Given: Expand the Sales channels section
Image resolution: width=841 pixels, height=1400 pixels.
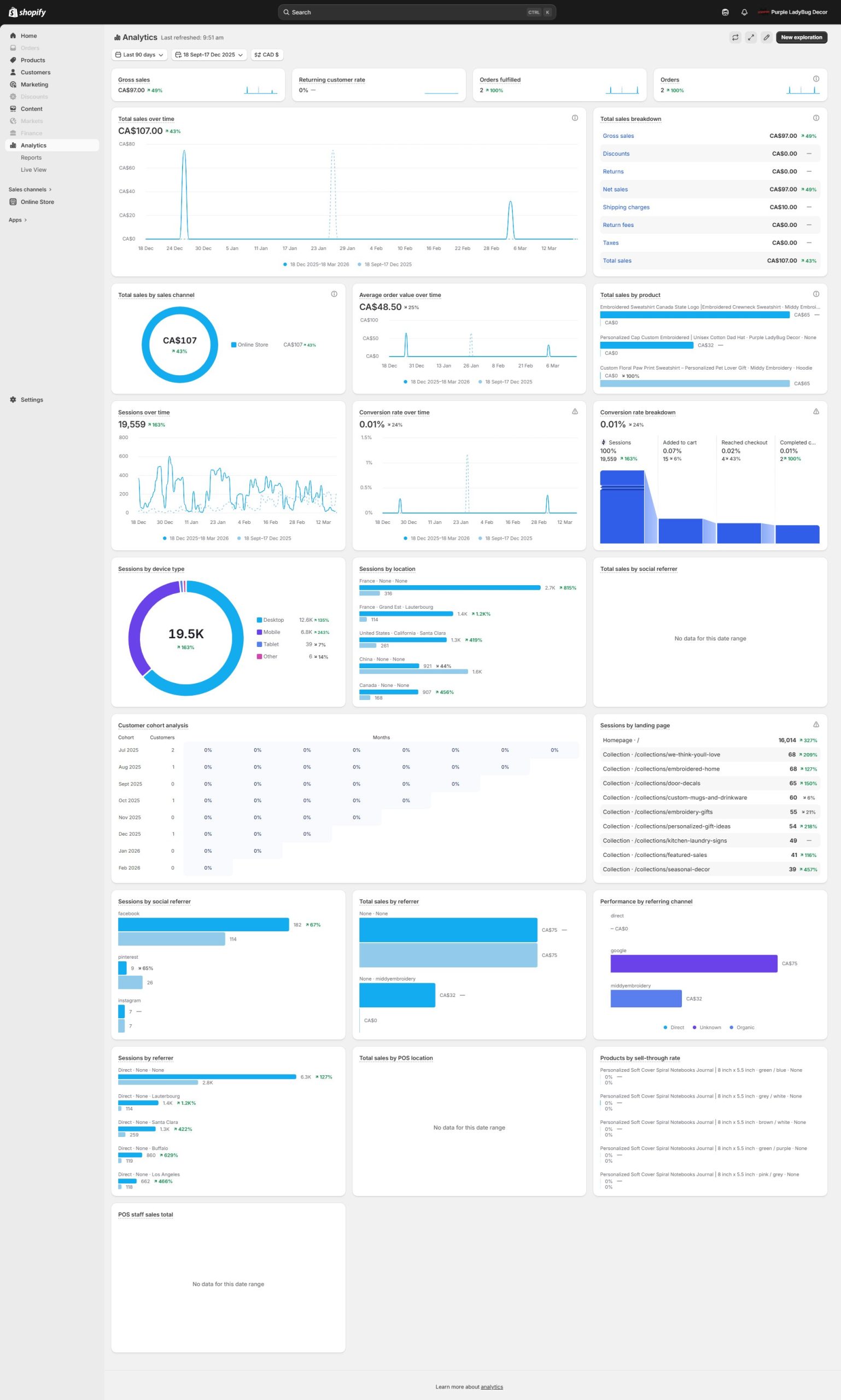Looking at the screenshot, I should point(30,189).
